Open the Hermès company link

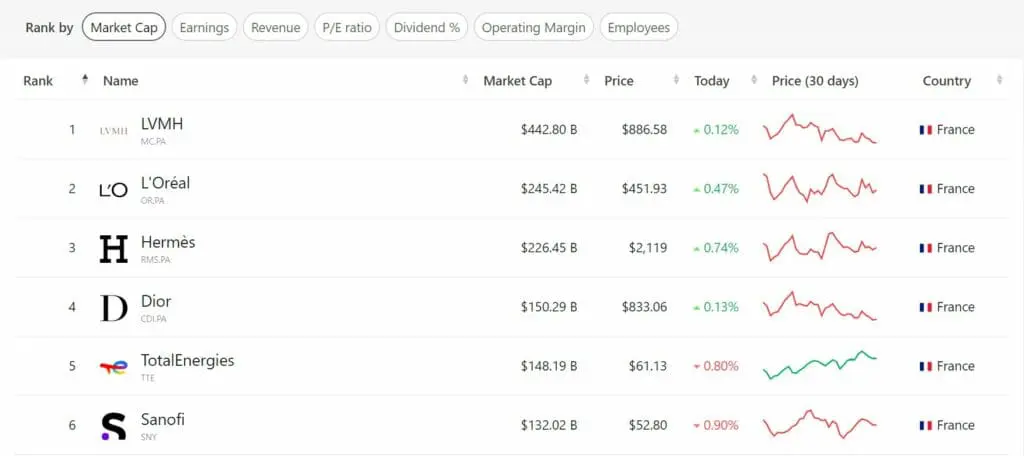(168, 242)
